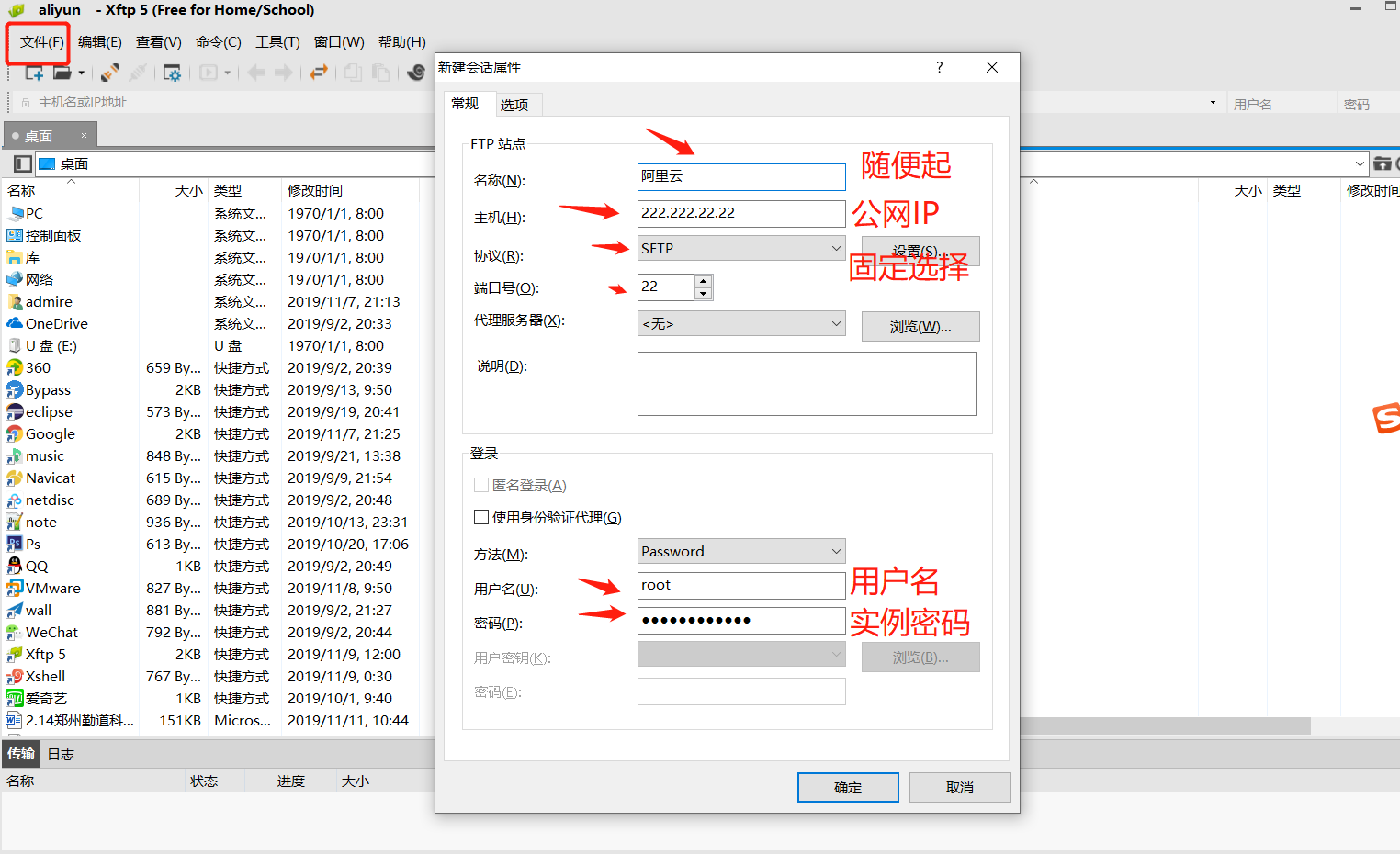Expand the remote pane path dropdown
The height and width of the screenshot is (854, 1400).
(1360, 163)
